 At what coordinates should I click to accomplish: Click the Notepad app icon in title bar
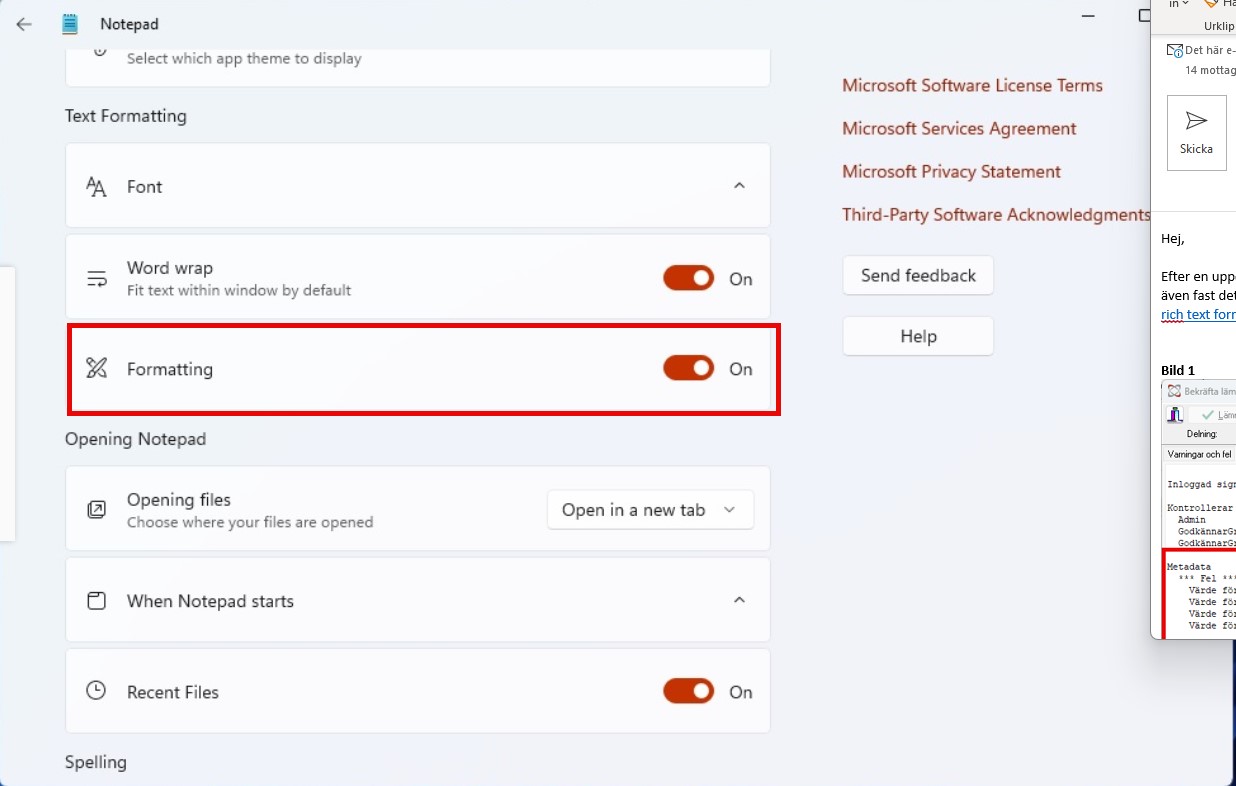[x=69, y=24]
